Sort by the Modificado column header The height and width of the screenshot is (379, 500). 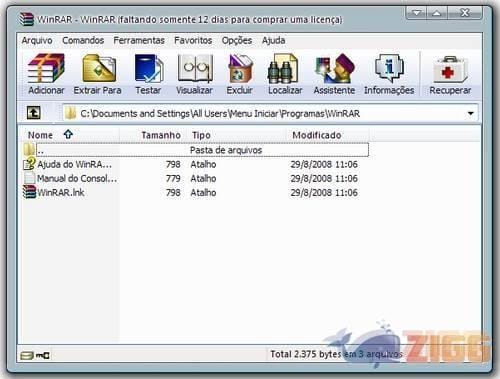click(x=317, y=135)
